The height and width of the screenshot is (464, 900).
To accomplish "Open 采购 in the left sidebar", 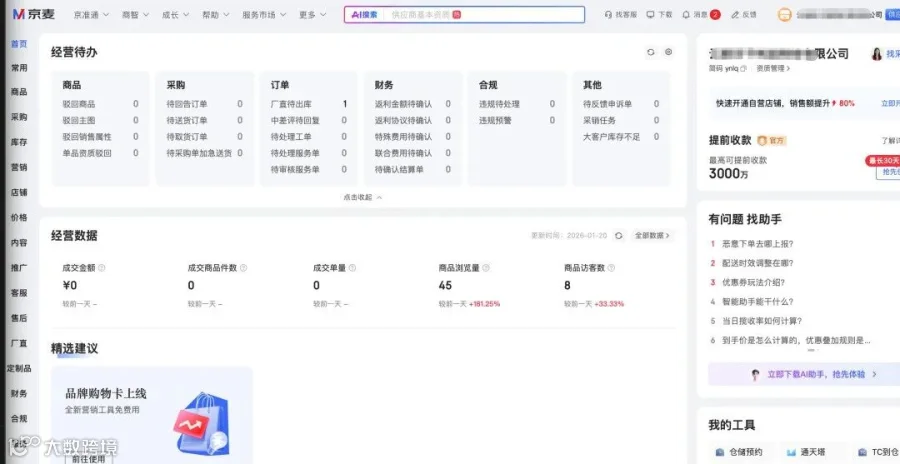I will 19,117.
